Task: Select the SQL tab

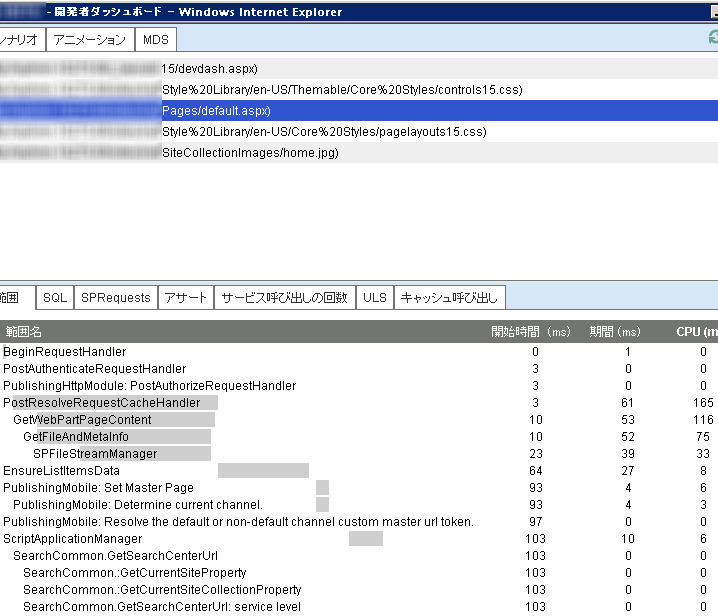Action: point(55,298)
